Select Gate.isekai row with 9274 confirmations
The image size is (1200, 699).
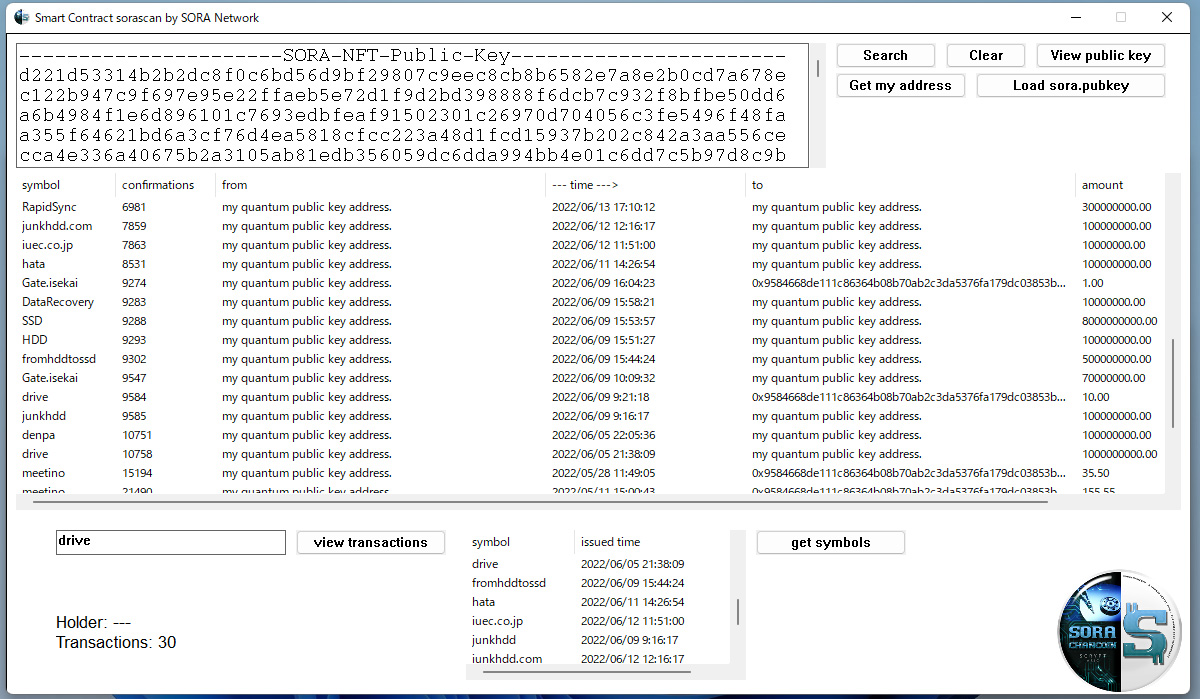tap(591, 283)
